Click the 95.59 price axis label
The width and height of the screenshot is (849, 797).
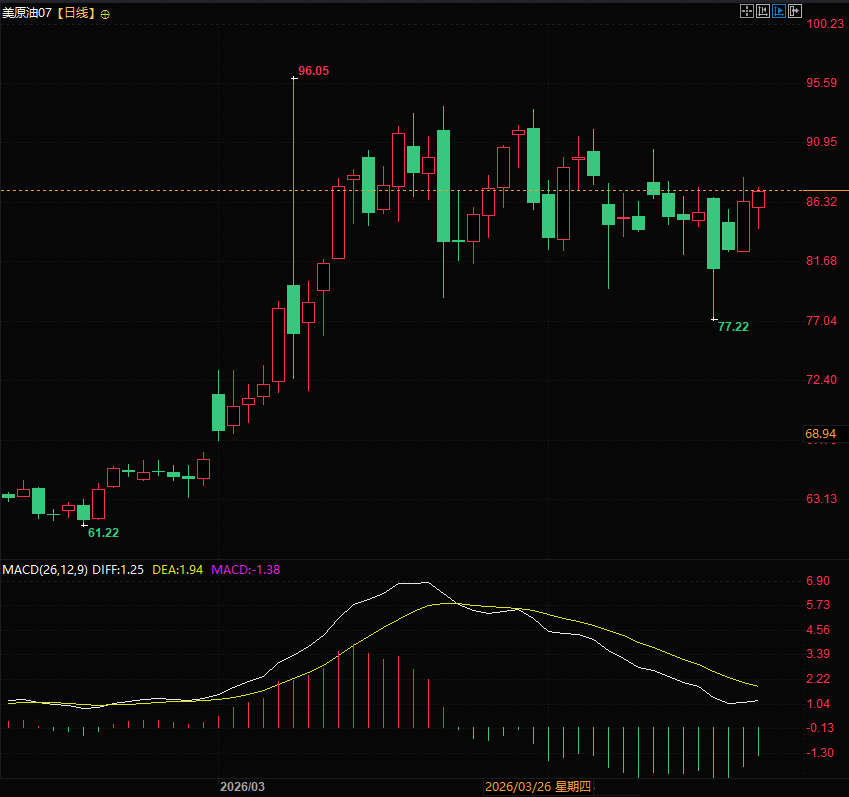(821, 83)
